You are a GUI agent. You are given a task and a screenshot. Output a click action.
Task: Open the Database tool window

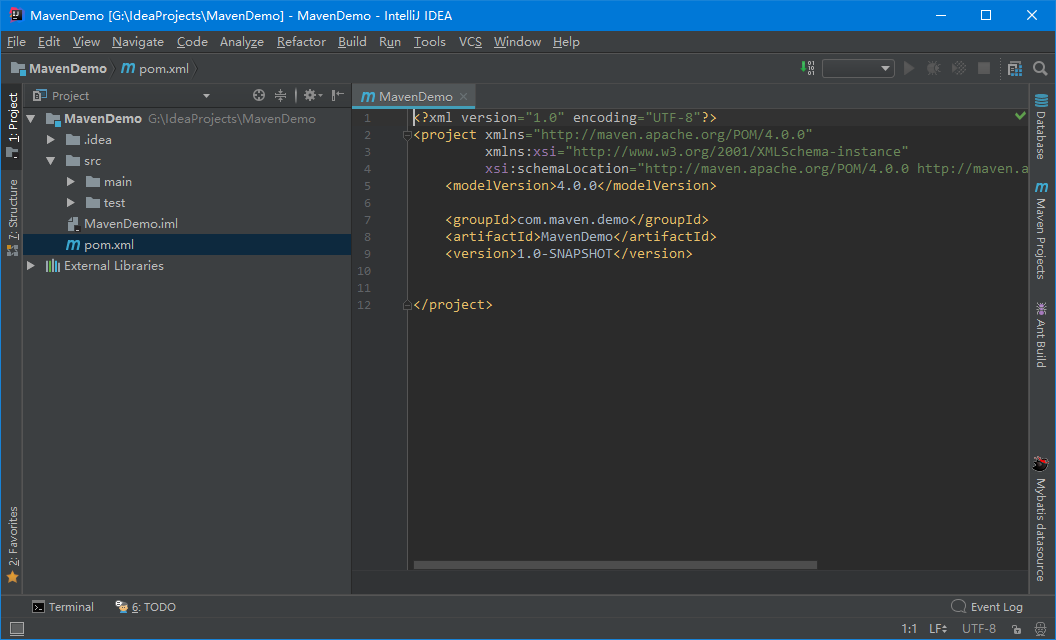(1041, 127)
